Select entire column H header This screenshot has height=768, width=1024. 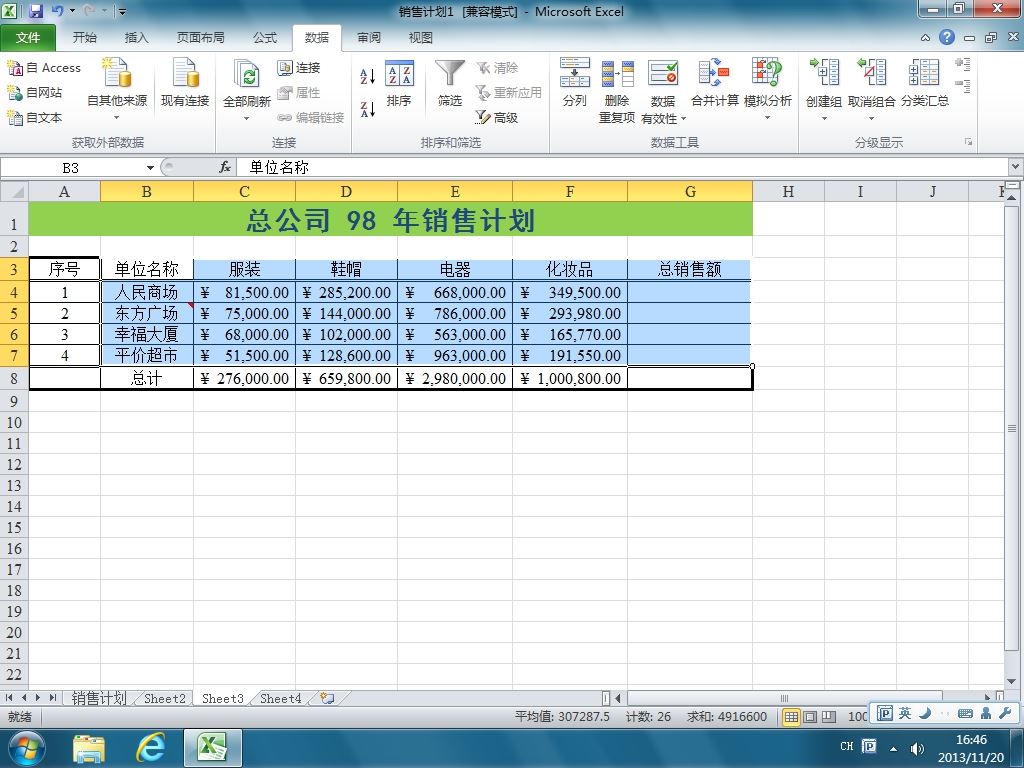[x=788, y=191]
